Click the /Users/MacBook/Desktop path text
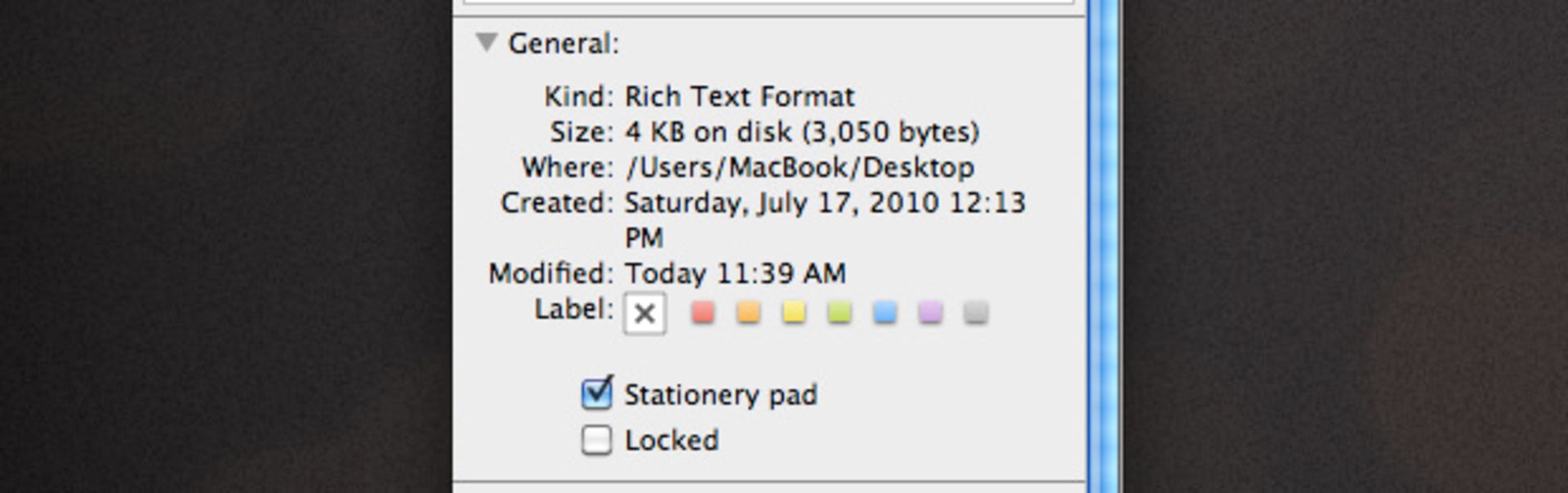The height and width of the screenshot is (493, 1568). 800,167
